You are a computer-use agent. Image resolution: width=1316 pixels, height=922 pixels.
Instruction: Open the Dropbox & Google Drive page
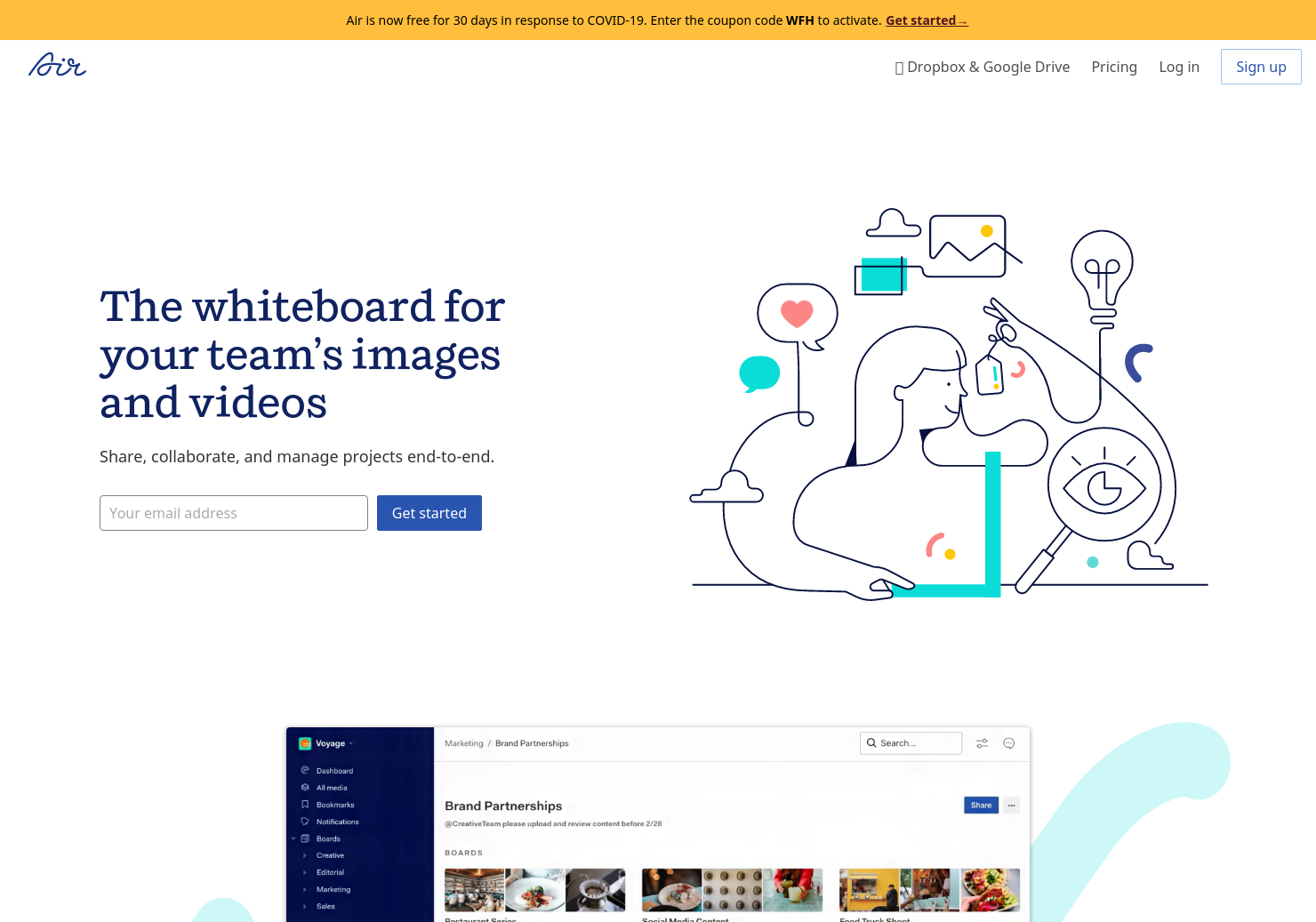coord(982,67)
